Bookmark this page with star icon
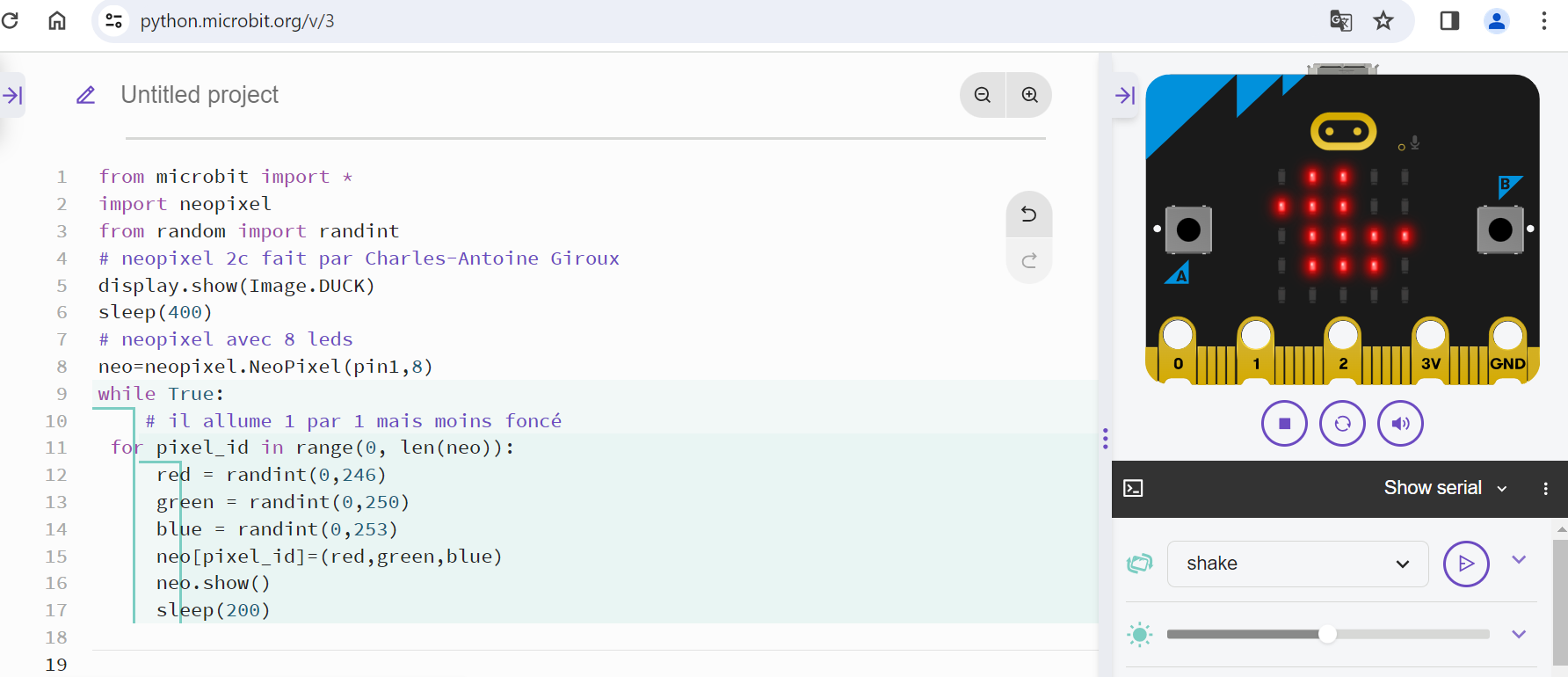 (x=1383, y=20)
